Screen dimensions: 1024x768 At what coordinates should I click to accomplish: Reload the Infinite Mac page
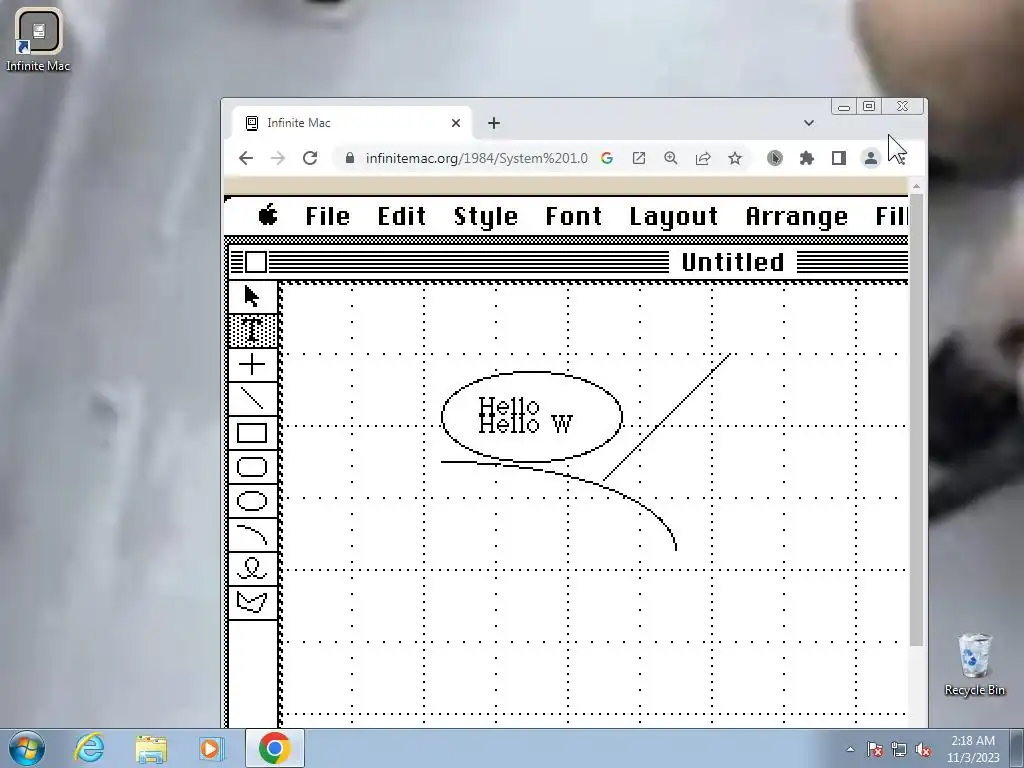[x=310, y=158]
